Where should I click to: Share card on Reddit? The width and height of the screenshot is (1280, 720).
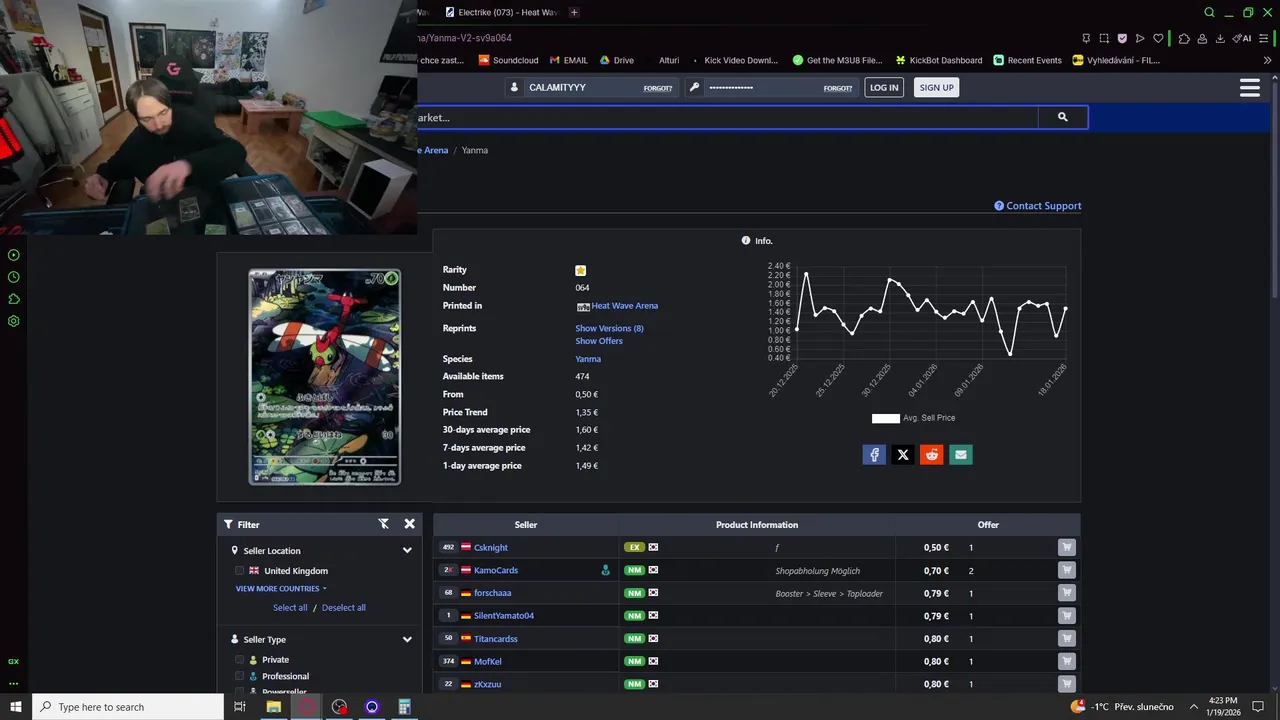932,455
